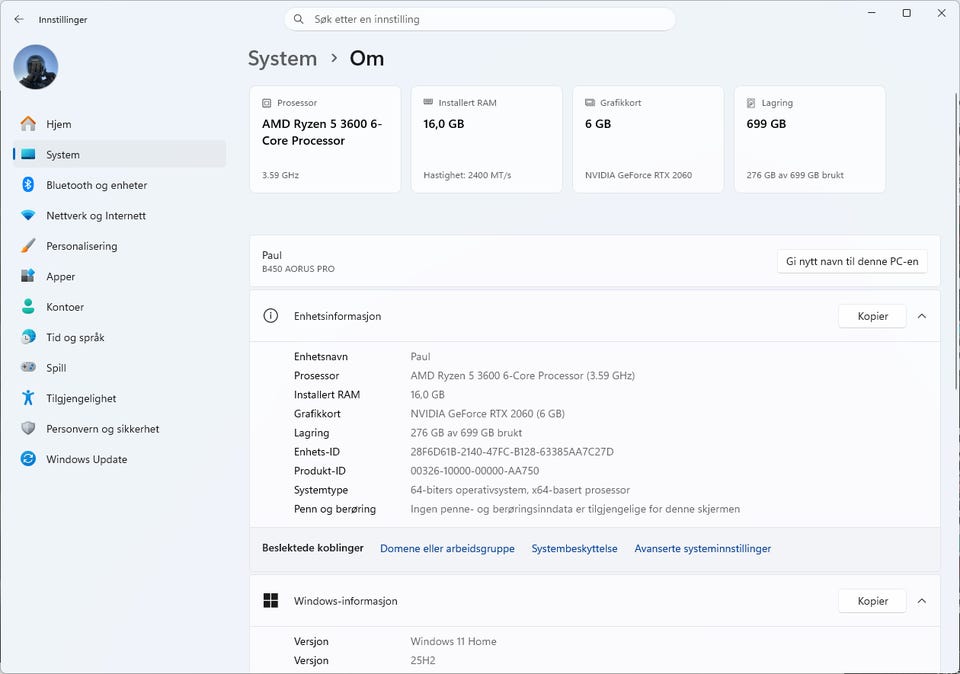Viewport: 960px width, 674px height.
Task: Open the Apper settings page
Action: tap(119, 277)
